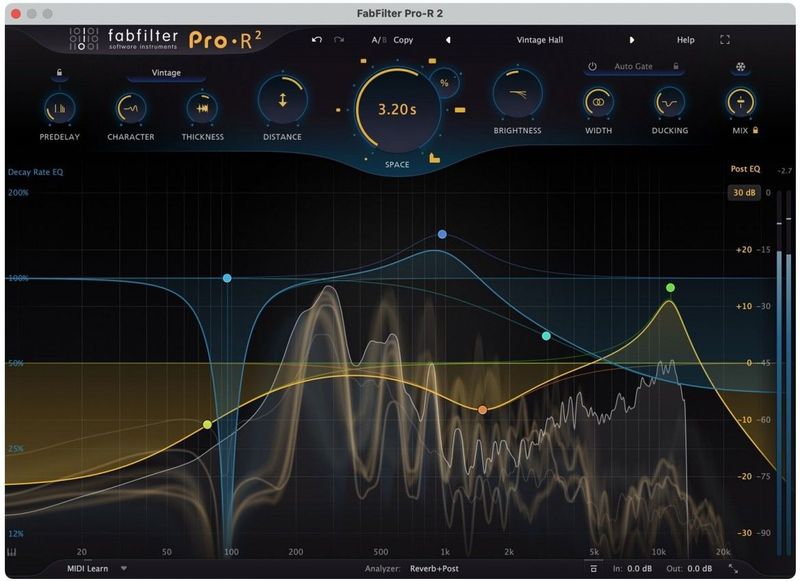The width and height of the screenshot is (800, 581).
Task: Click the Distance knob
Action: [x=282, y=100]
